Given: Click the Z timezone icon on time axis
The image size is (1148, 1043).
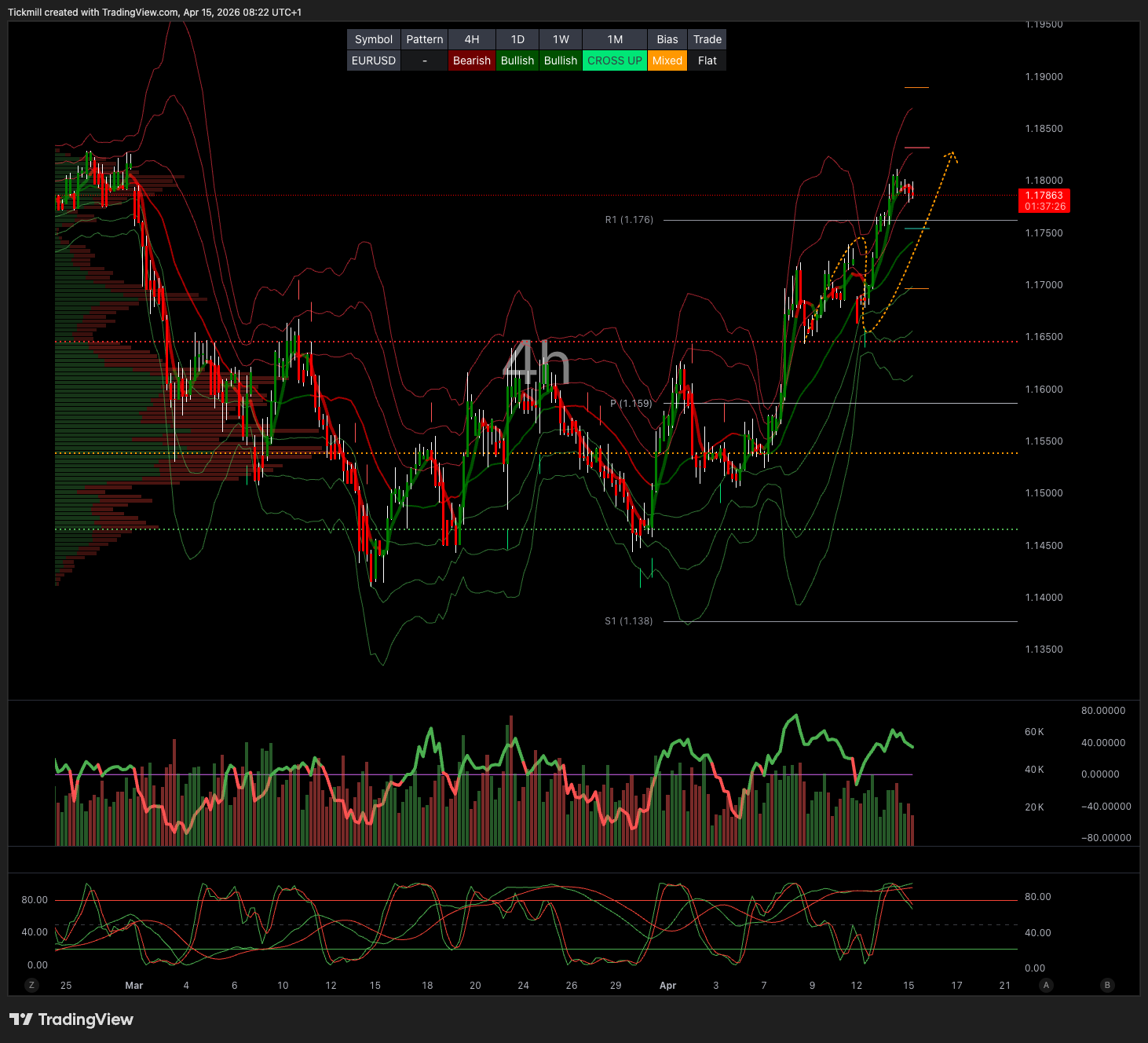Looking at the screenshot, I should (x=31, y=985).
